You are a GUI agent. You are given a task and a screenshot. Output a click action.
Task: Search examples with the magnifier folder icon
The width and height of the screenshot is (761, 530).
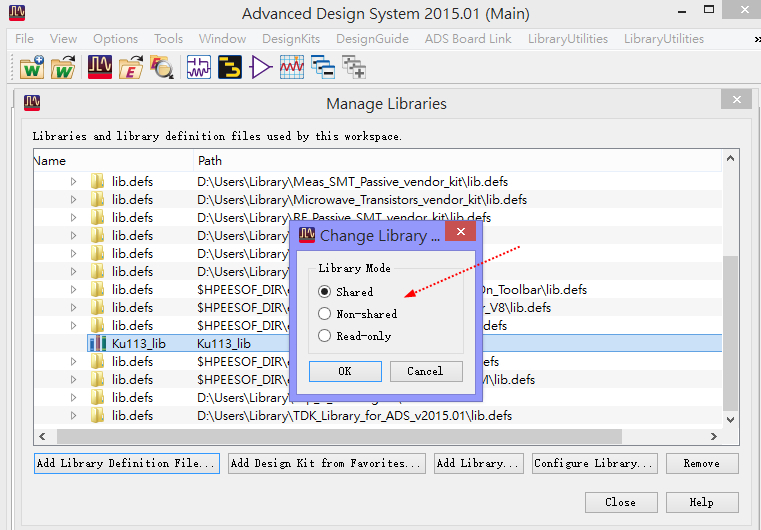pyautogui.click(x=162, y=67)
